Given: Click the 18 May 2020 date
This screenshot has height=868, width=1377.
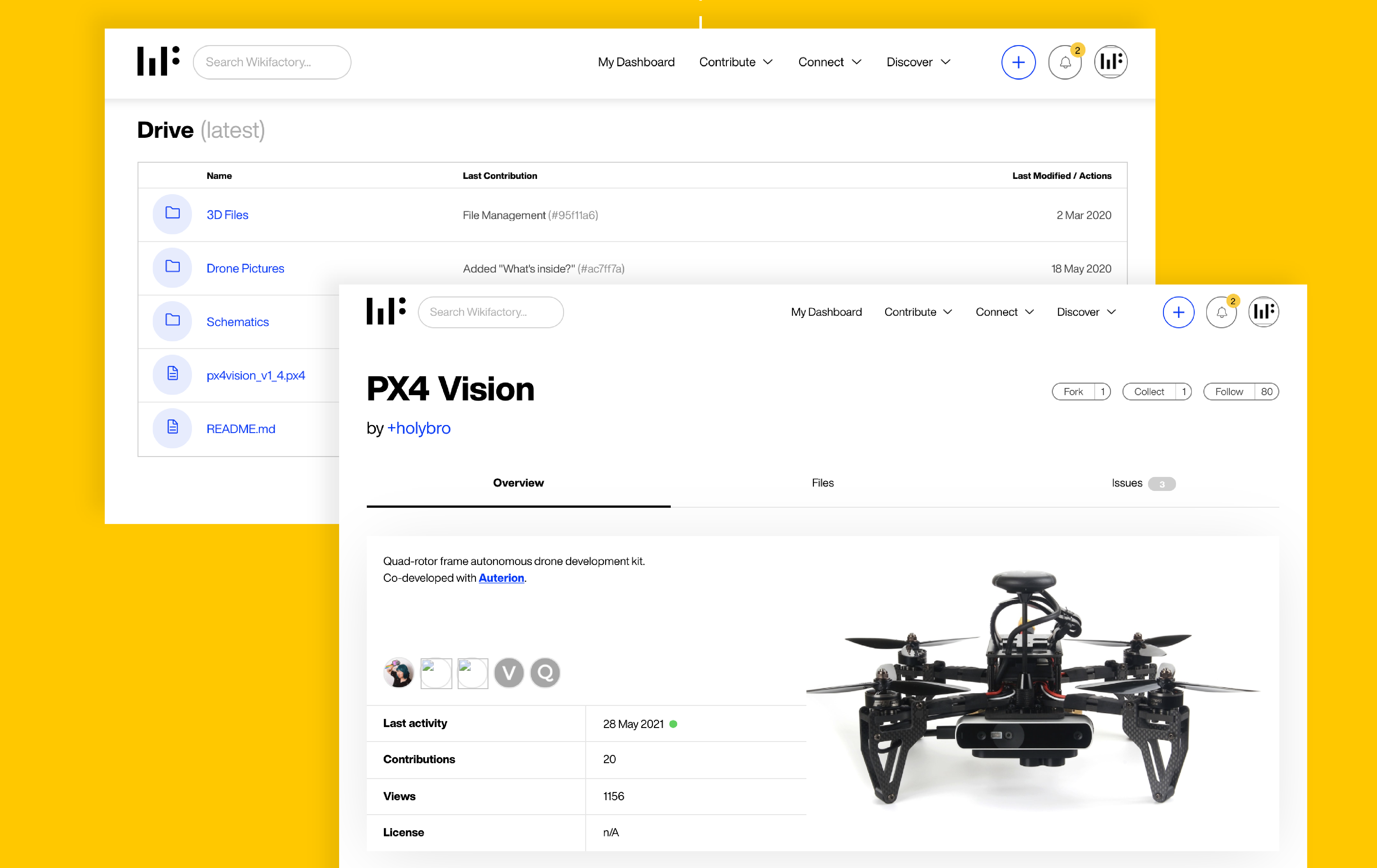Looking at the screenshot, I should (1081, 268).
